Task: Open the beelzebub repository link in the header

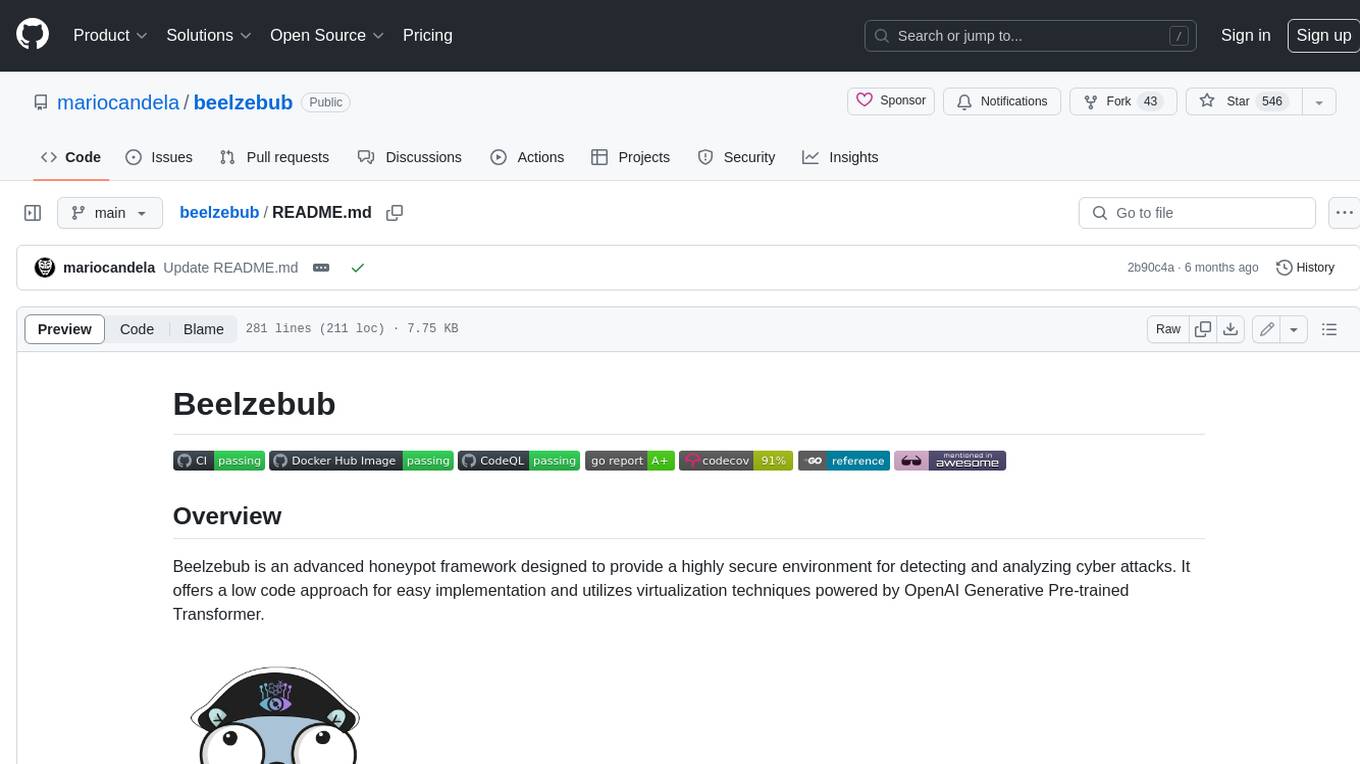Action: coord(243,102)
